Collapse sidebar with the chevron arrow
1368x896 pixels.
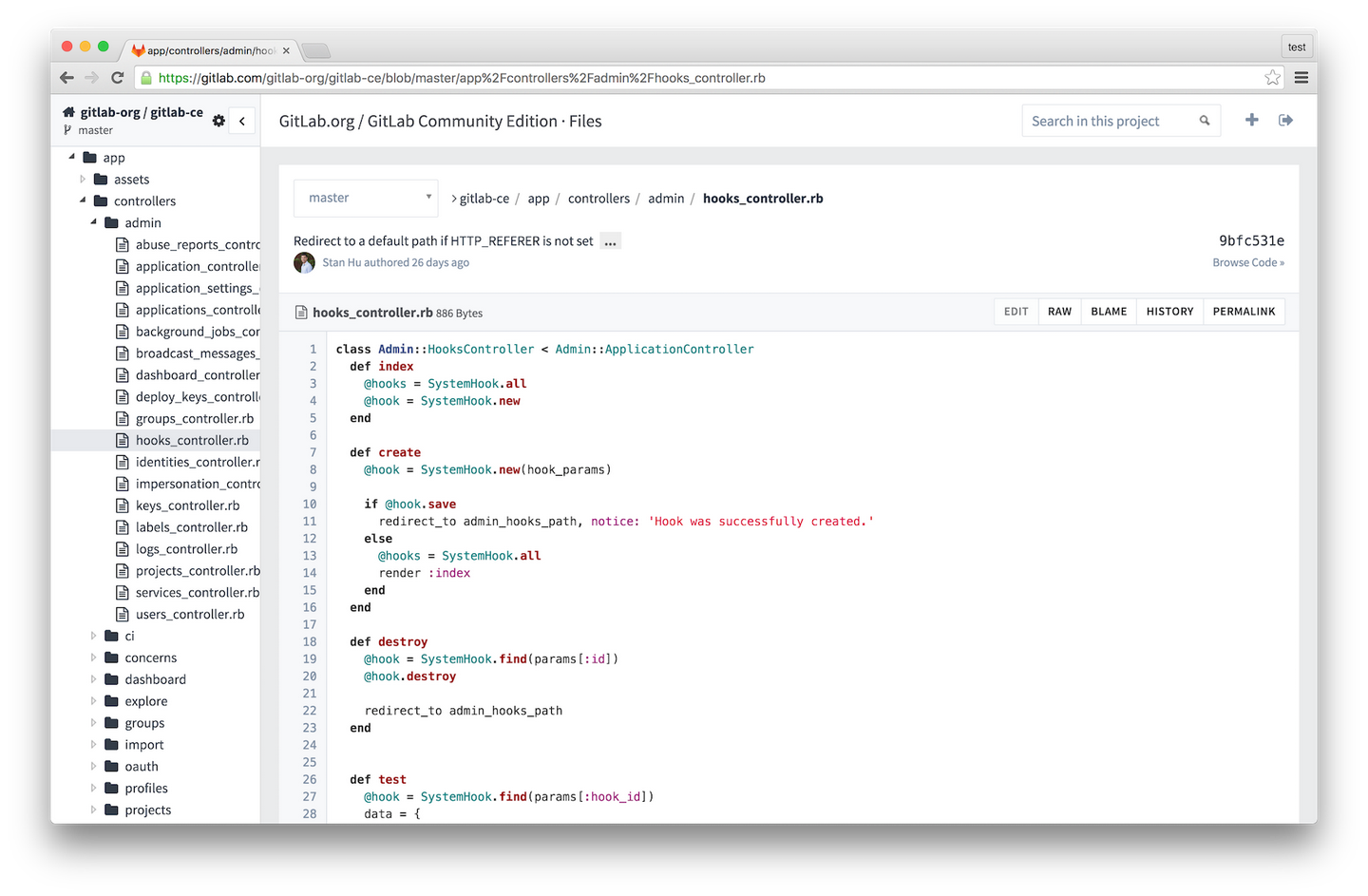(x=242, y=121)
